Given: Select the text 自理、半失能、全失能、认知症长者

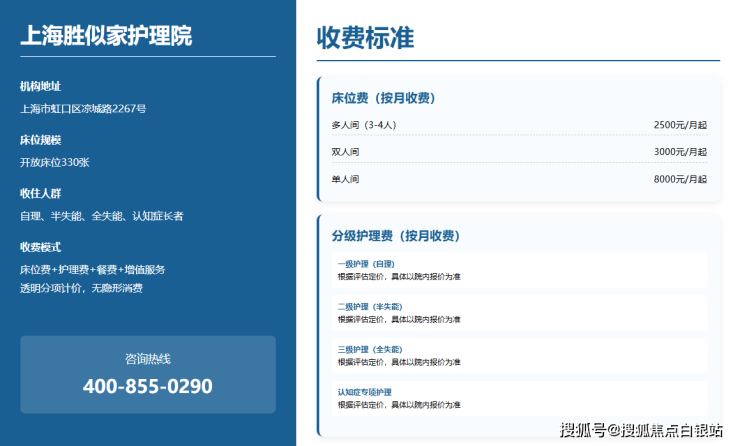Looking at the screenshot, I should pyautogui.click(x=101, y=216).
